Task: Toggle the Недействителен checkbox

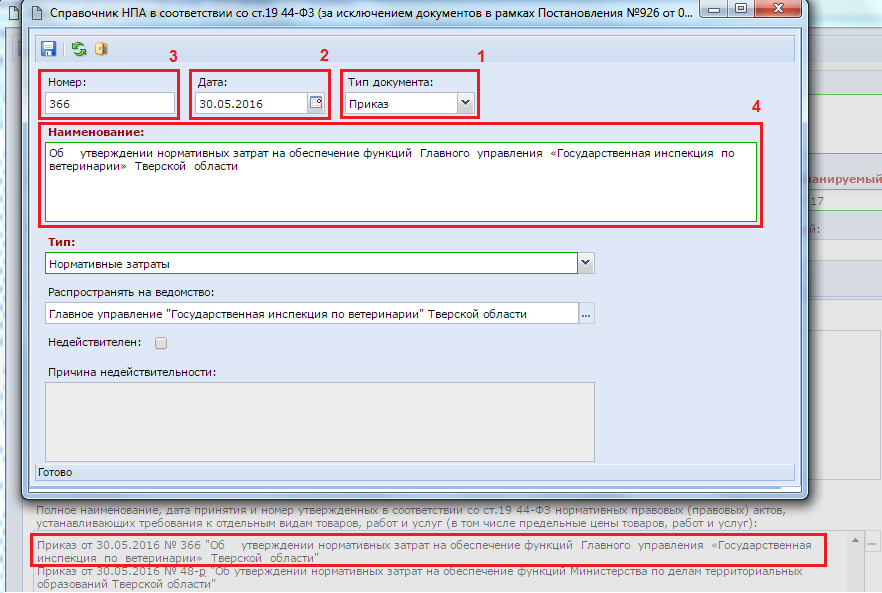Action: [161, 343]
